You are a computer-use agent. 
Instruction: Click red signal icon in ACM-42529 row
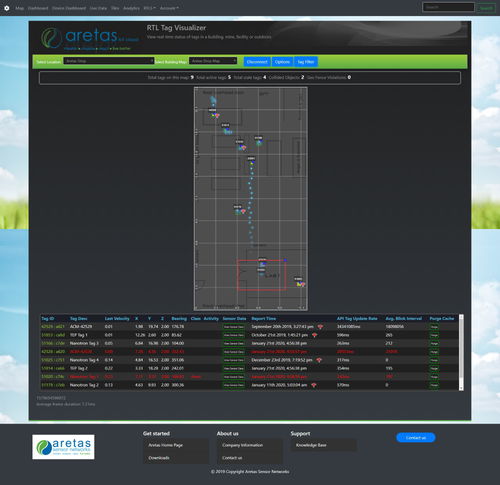click(x=320, y=327)
